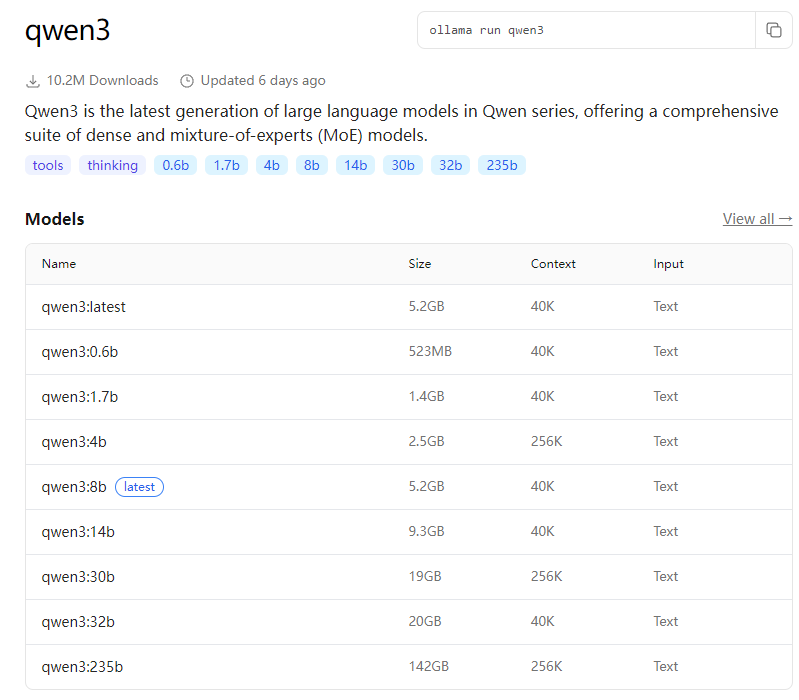Open the View all models link
This screenshot has width=799, height=700.
point(757,219)
